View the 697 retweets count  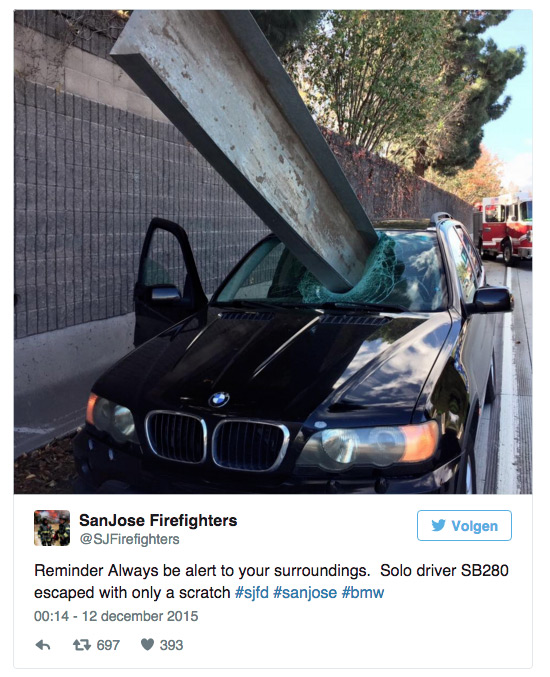108,645
